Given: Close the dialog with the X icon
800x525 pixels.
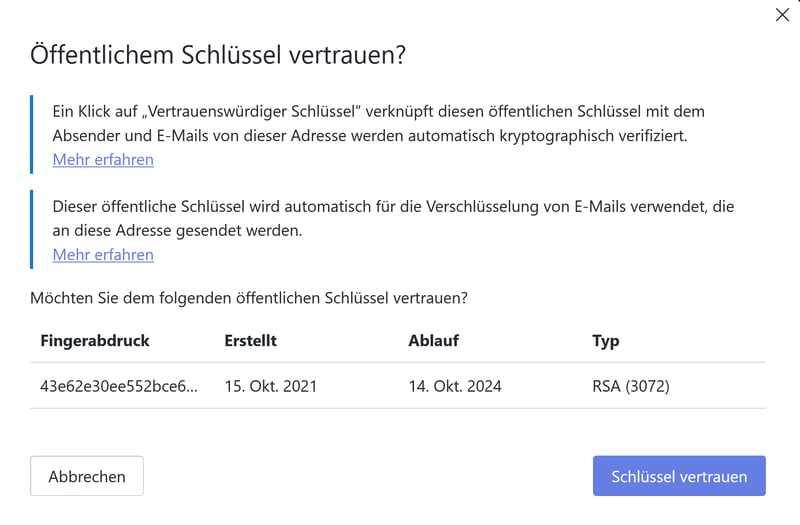Looking at the screenshot, I should pos(782,15).
